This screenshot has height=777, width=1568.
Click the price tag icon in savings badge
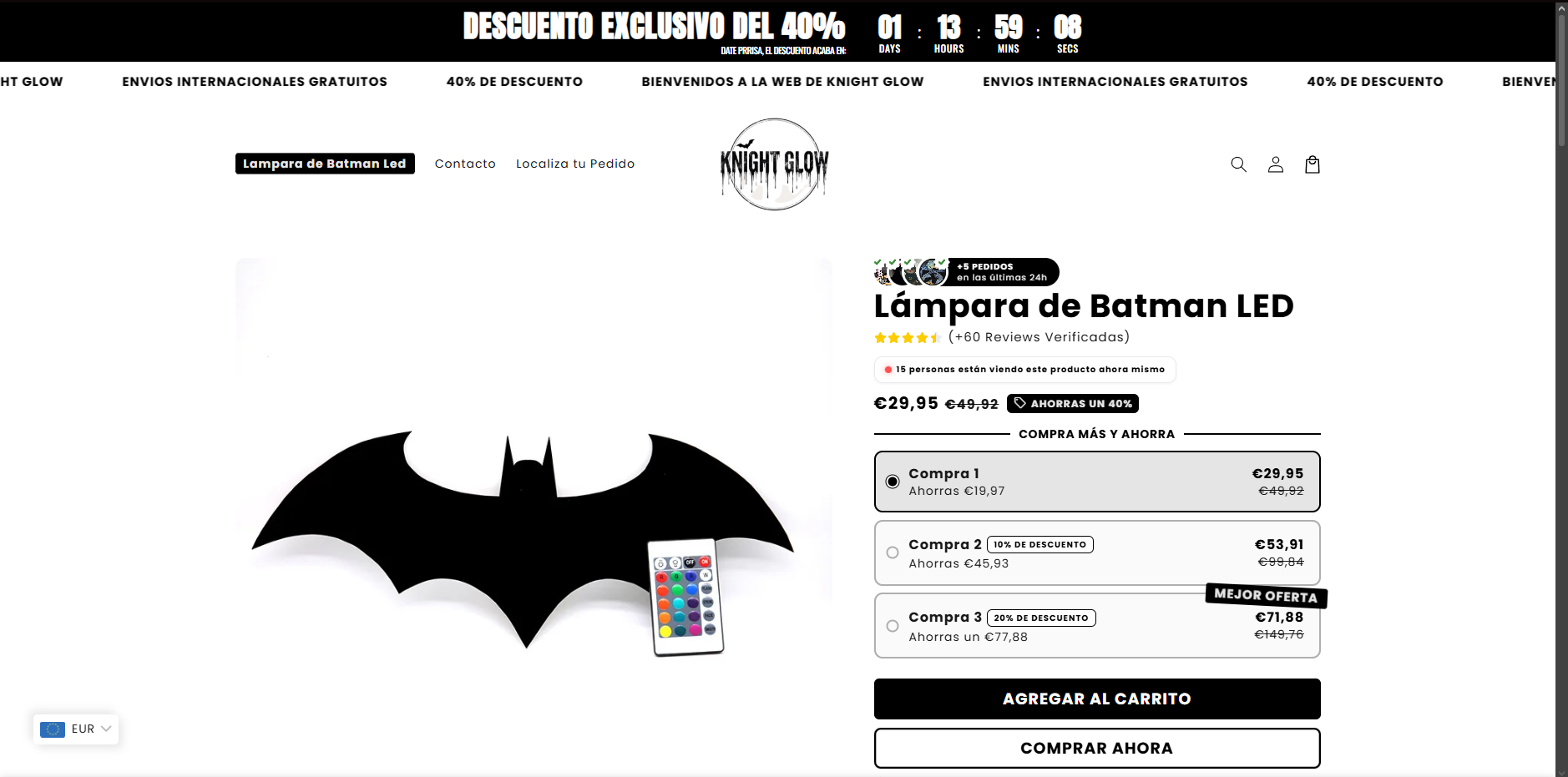coord(1019,403)
